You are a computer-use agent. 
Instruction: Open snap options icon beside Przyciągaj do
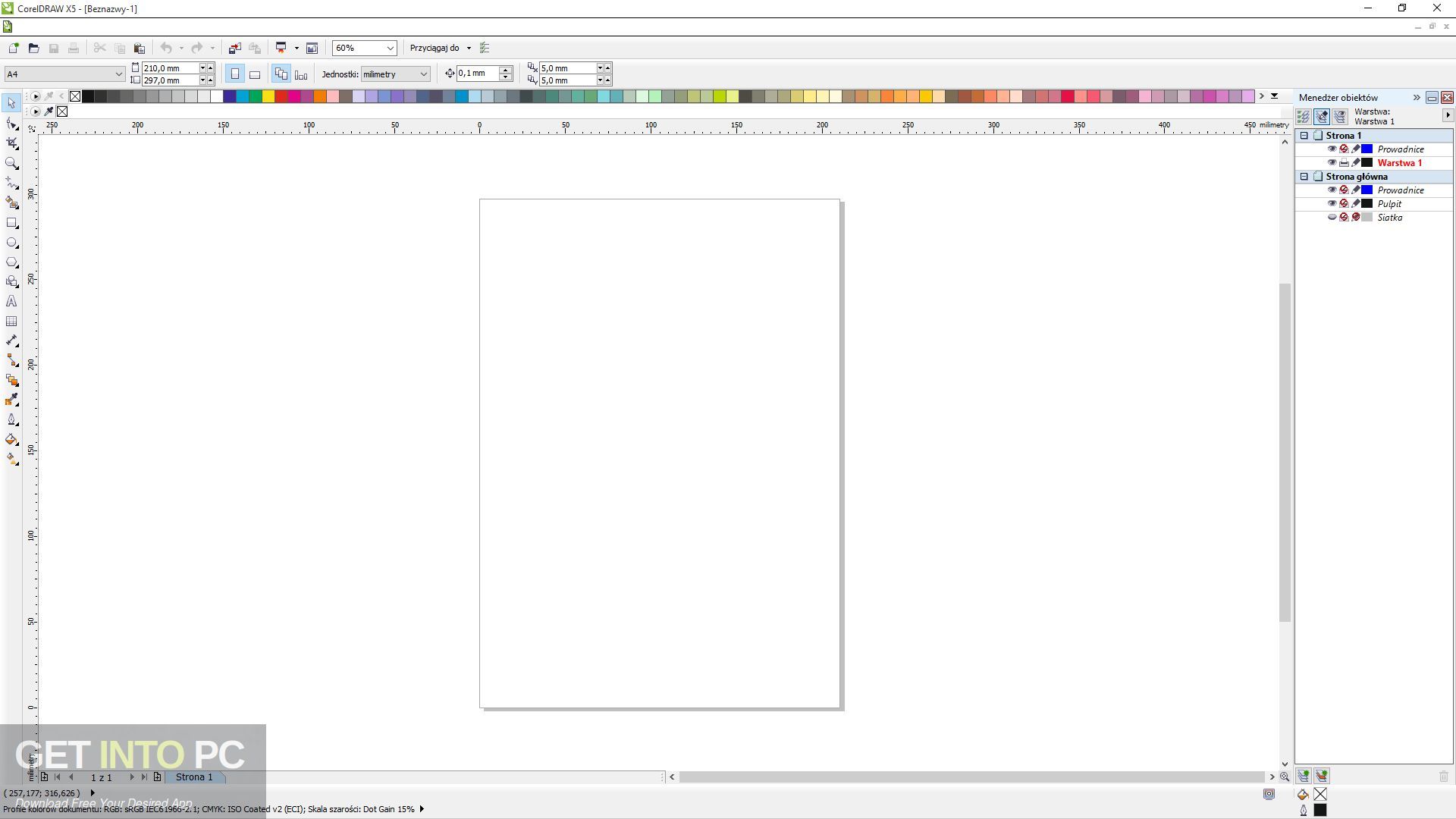click(x=485, y=48)
